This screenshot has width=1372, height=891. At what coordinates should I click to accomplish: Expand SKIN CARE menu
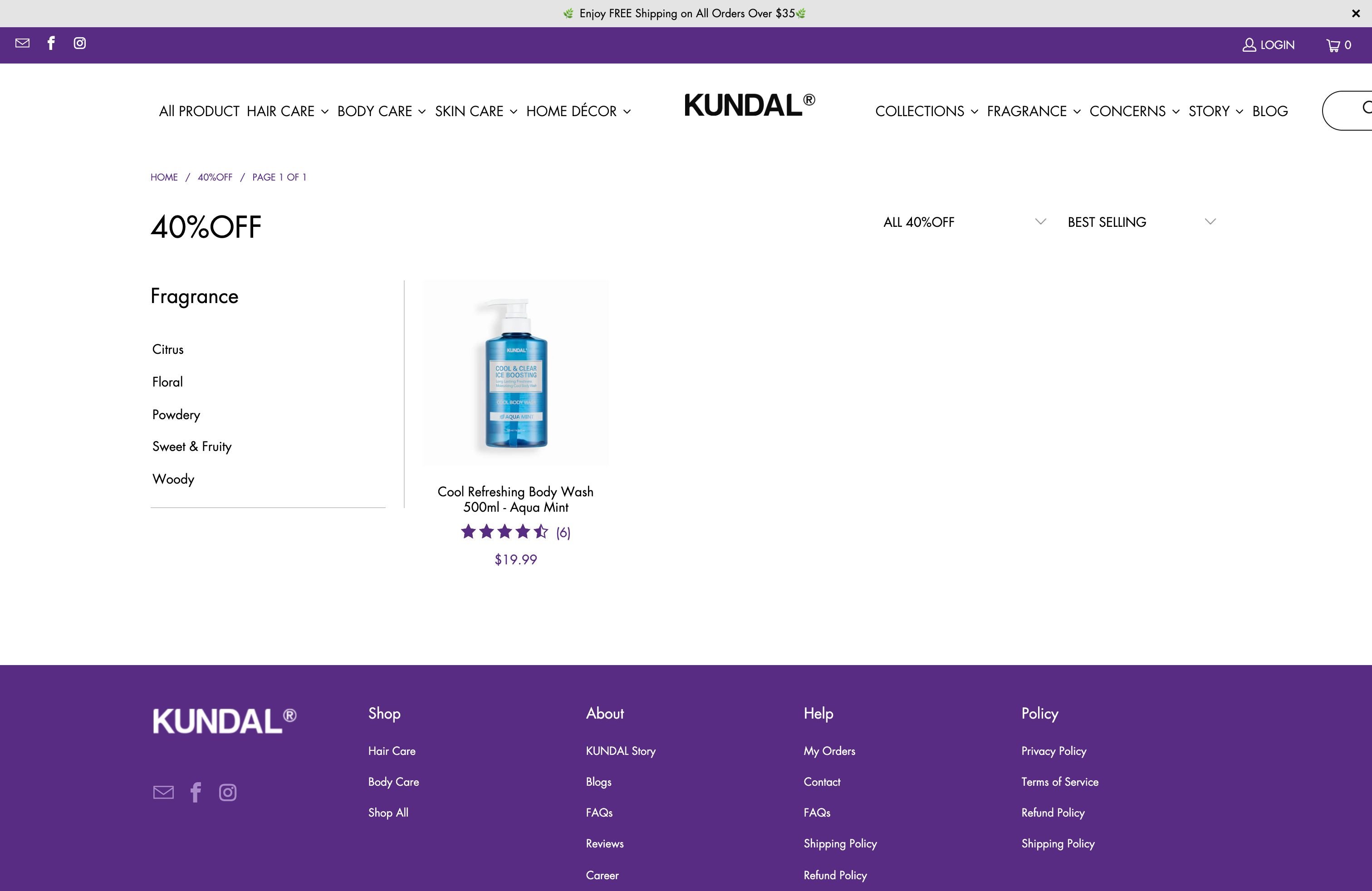click(x=476, y=111)
